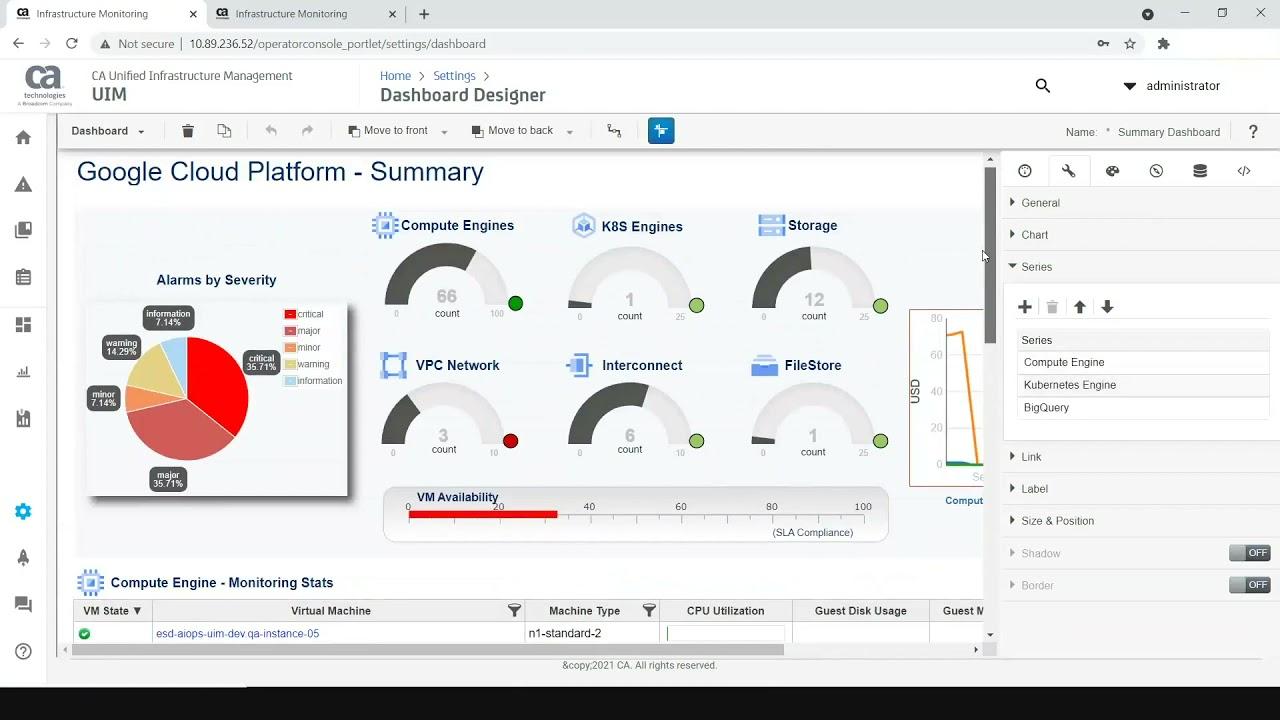This screenshot has width=1280, height=720.
Task: Open the Dashboards grid icon in sidebar
Action: (x=23, y=324)
